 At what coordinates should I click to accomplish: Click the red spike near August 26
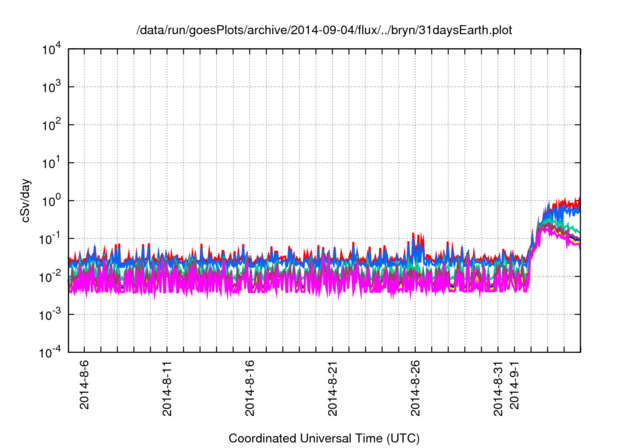coord(417,240)
